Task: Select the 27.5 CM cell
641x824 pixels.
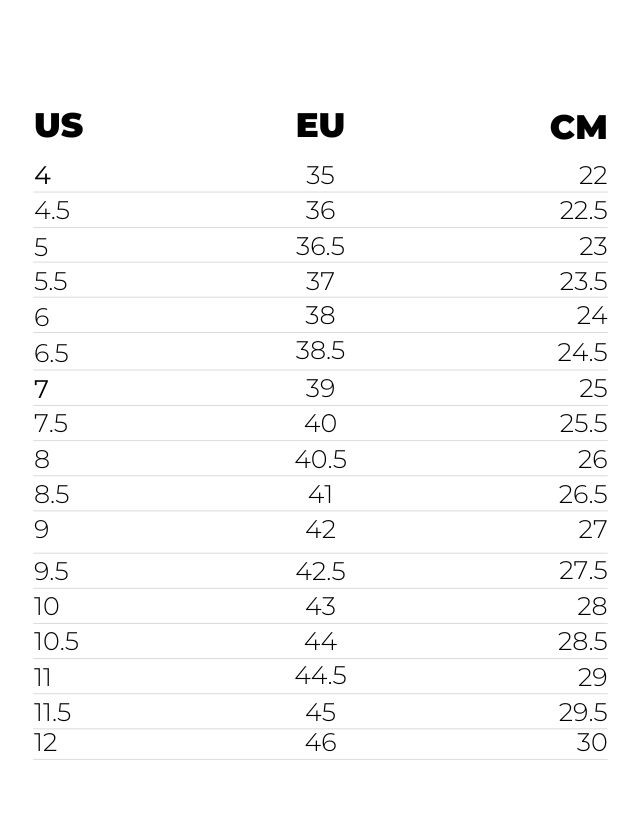Action: tap(583, 570)
